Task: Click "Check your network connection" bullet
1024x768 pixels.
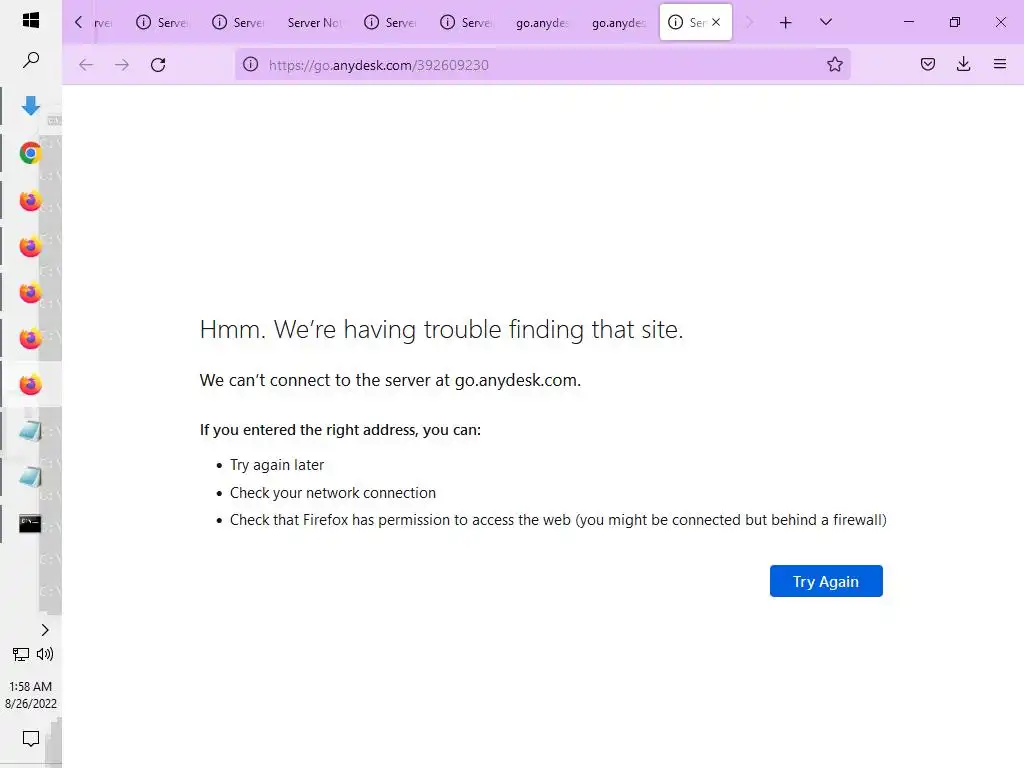Action: coord(332,493)
